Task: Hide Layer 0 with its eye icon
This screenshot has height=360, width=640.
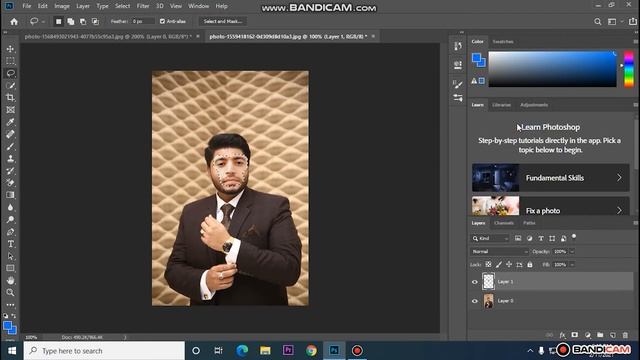Action: 475,301
